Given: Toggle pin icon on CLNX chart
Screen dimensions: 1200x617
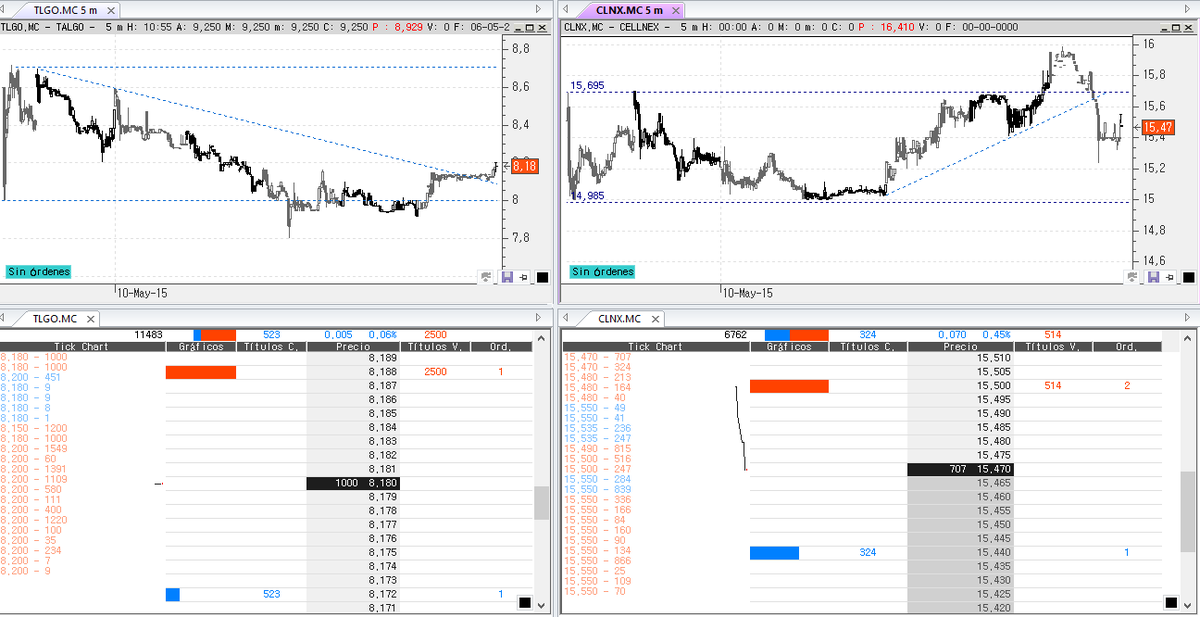Looking at the screenshot, I should click(x=1169, y=277).
